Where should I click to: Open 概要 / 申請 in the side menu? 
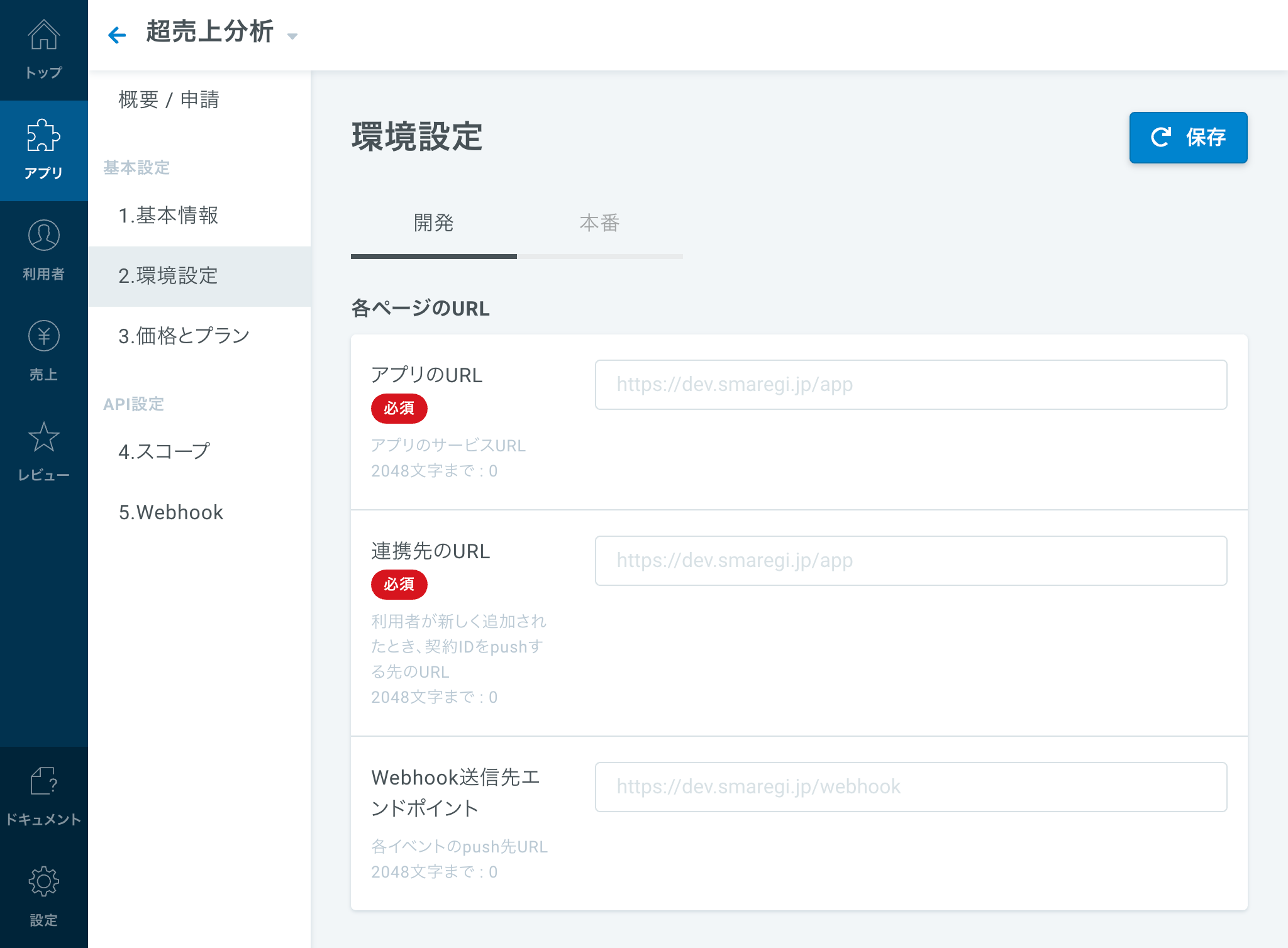(199, 100)
